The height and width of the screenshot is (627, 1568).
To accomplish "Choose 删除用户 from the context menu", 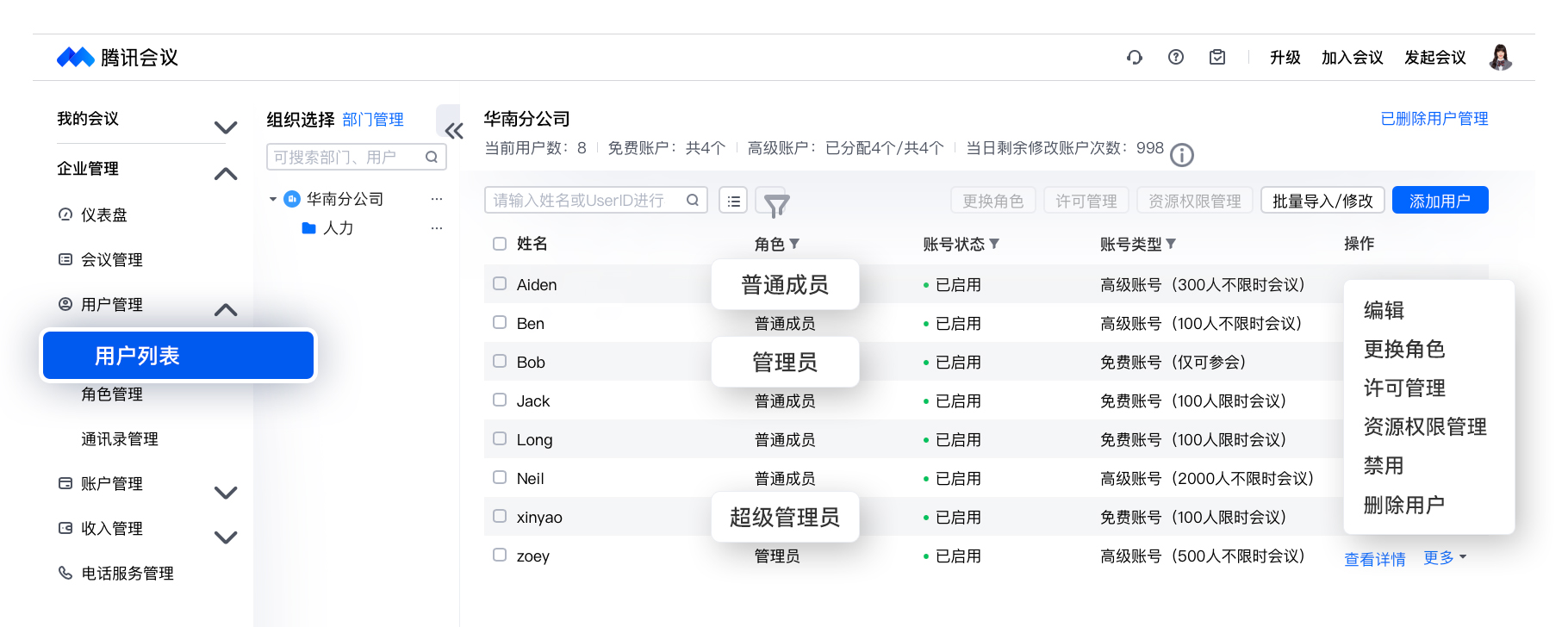I will tap(1404, 505).
